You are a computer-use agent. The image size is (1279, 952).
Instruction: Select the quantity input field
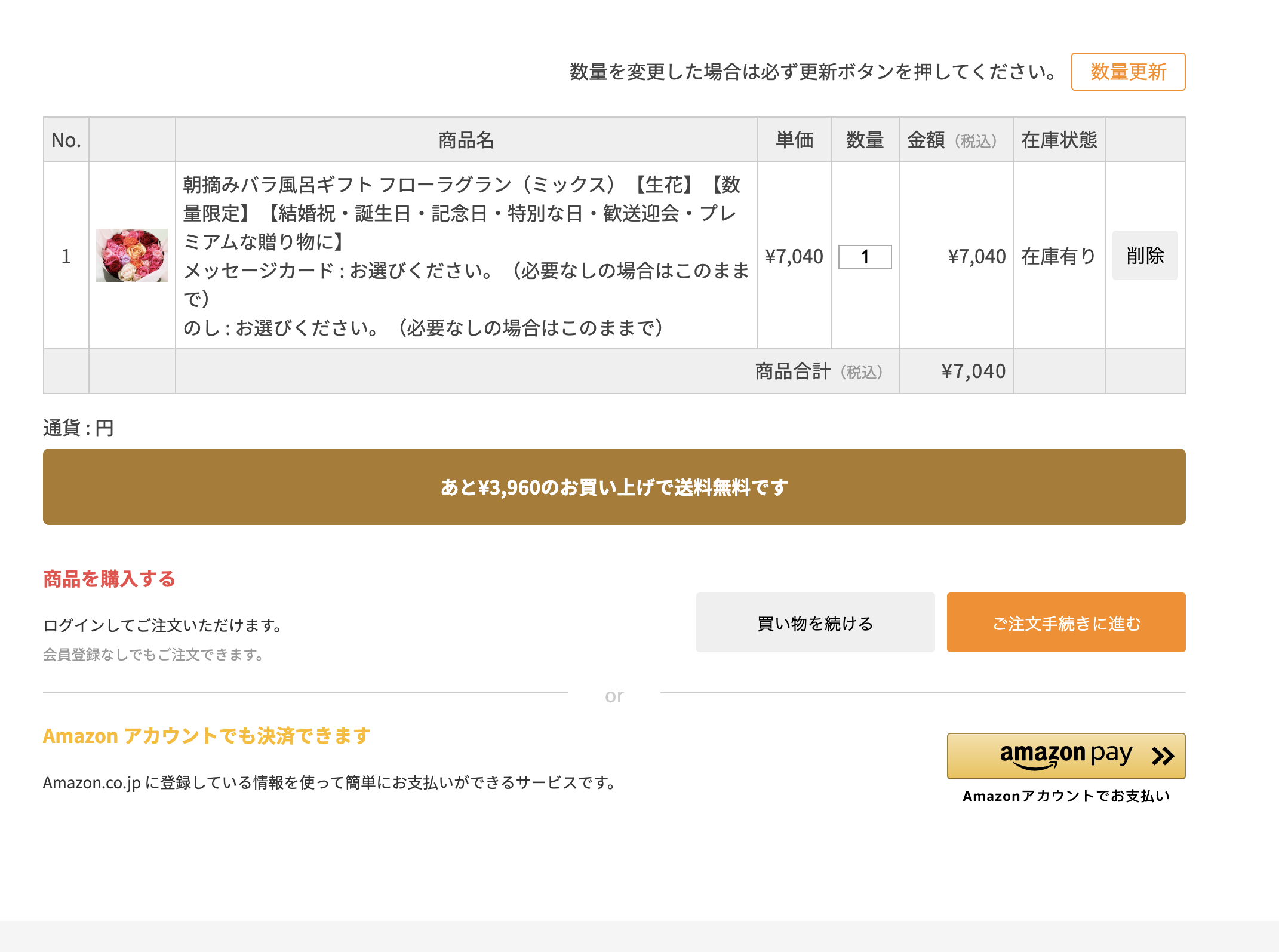coord(865,257)
